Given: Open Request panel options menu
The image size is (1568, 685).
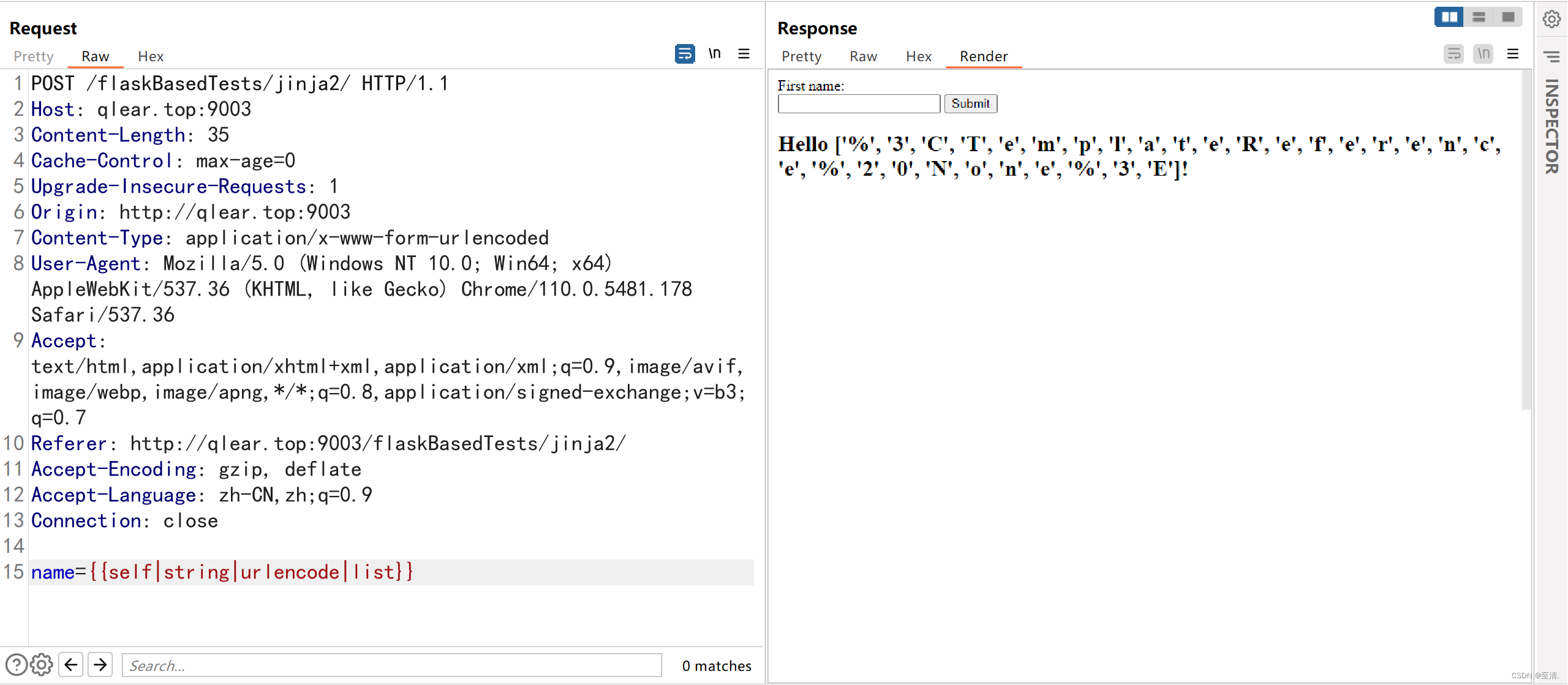Looking at the screenshot, I should (744, 54).
